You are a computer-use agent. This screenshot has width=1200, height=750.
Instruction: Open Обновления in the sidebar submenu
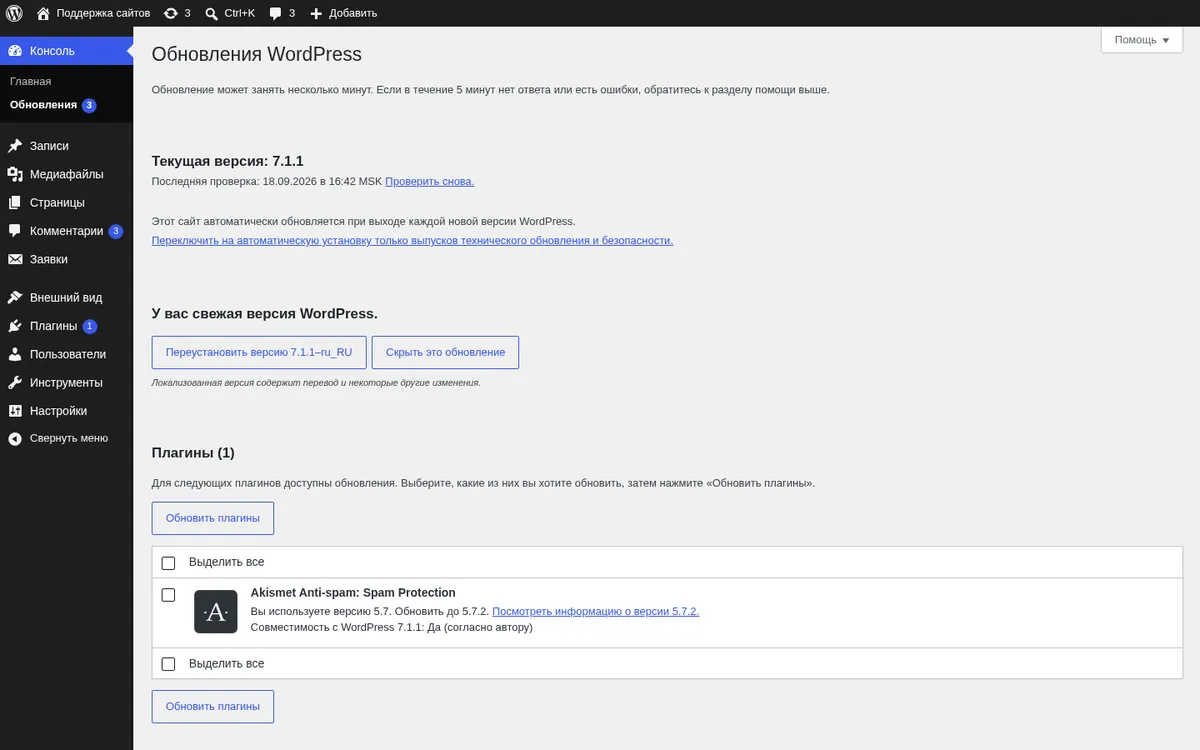coord(43,105)
